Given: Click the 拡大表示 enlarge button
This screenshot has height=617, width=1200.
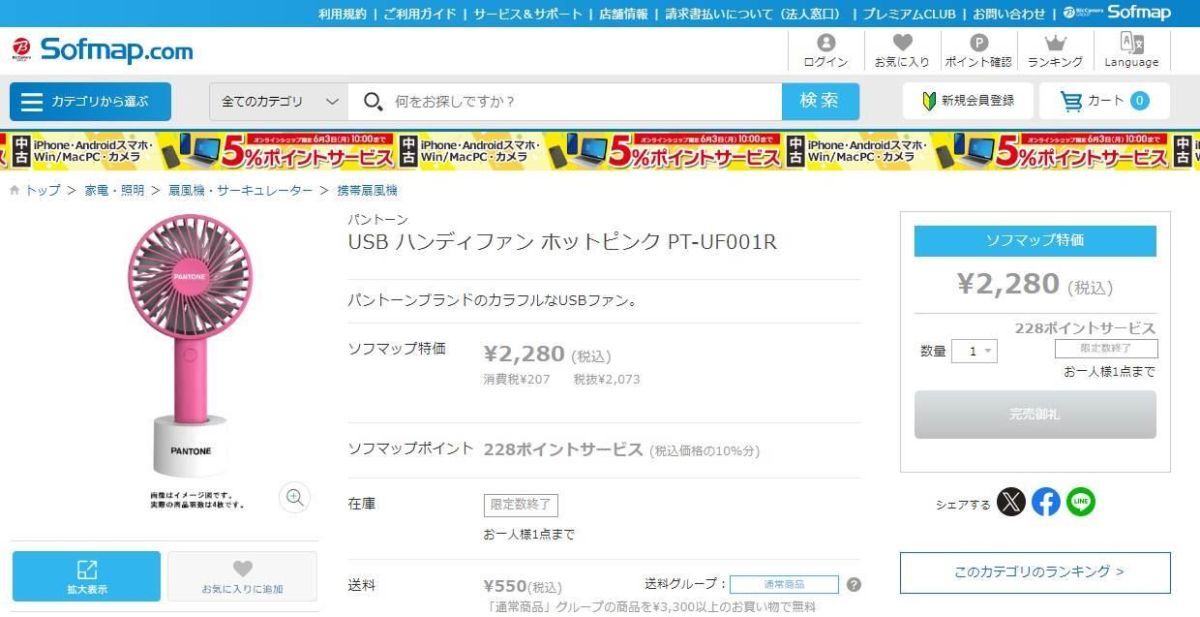Looking at the screenshot, I should [86, 576].
